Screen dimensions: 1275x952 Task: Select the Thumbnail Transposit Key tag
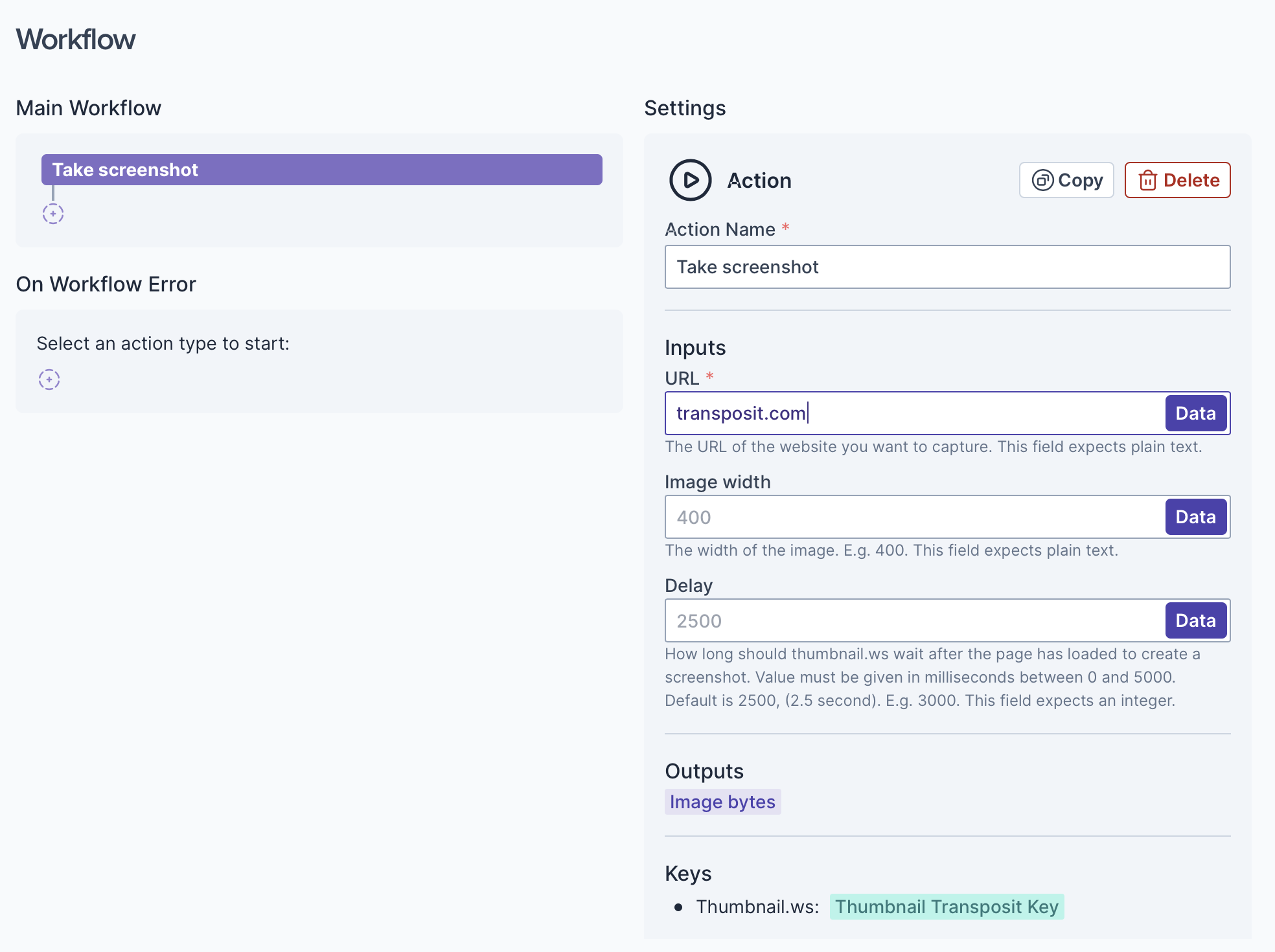point(946,907)
